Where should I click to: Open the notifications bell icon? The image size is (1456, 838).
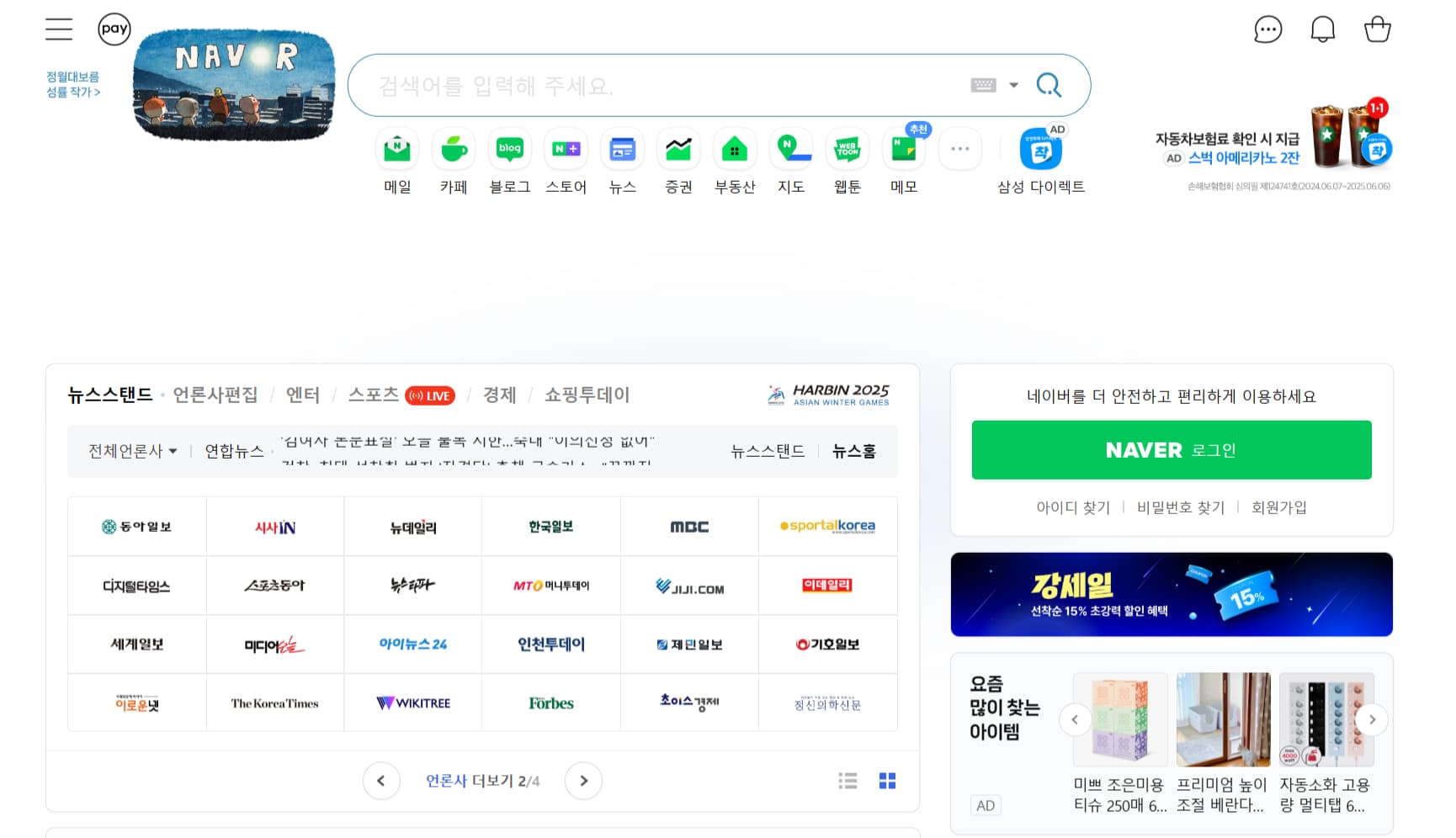coord(1323,29)
